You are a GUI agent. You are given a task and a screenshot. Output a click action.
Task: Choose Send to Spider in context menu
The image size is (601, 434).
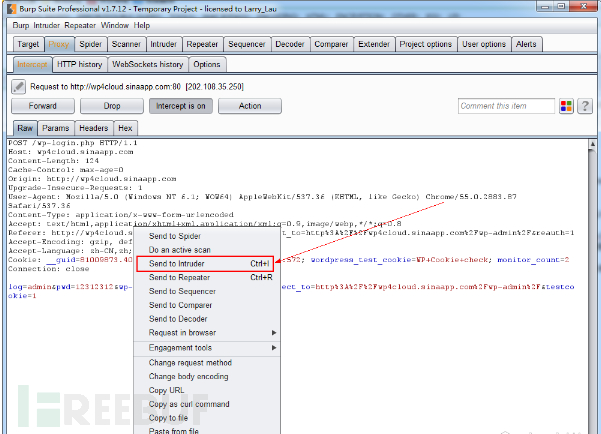click(x=207, y=236)
